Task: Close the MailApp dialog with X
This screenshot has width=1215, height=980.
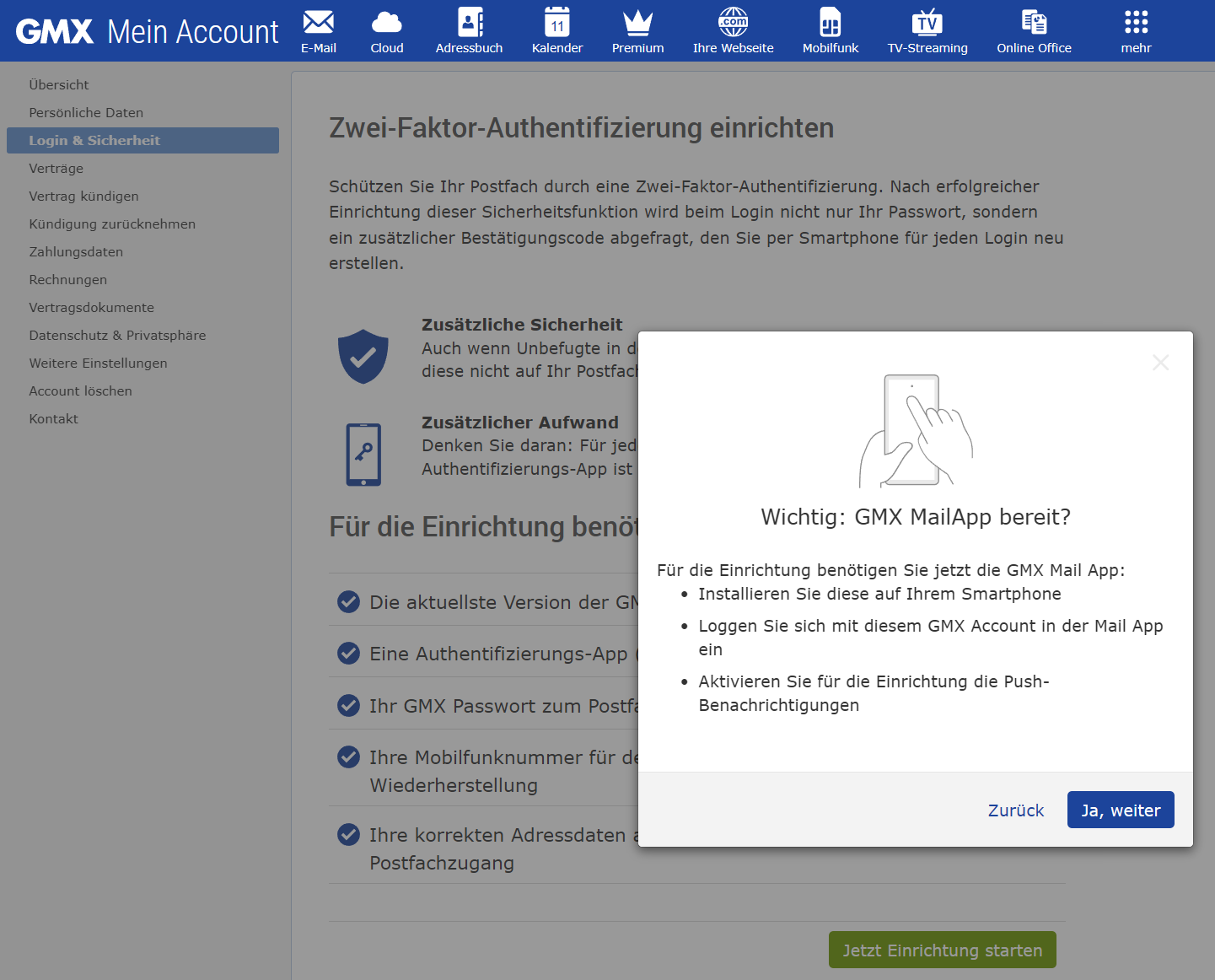Action: point(1161,363)
